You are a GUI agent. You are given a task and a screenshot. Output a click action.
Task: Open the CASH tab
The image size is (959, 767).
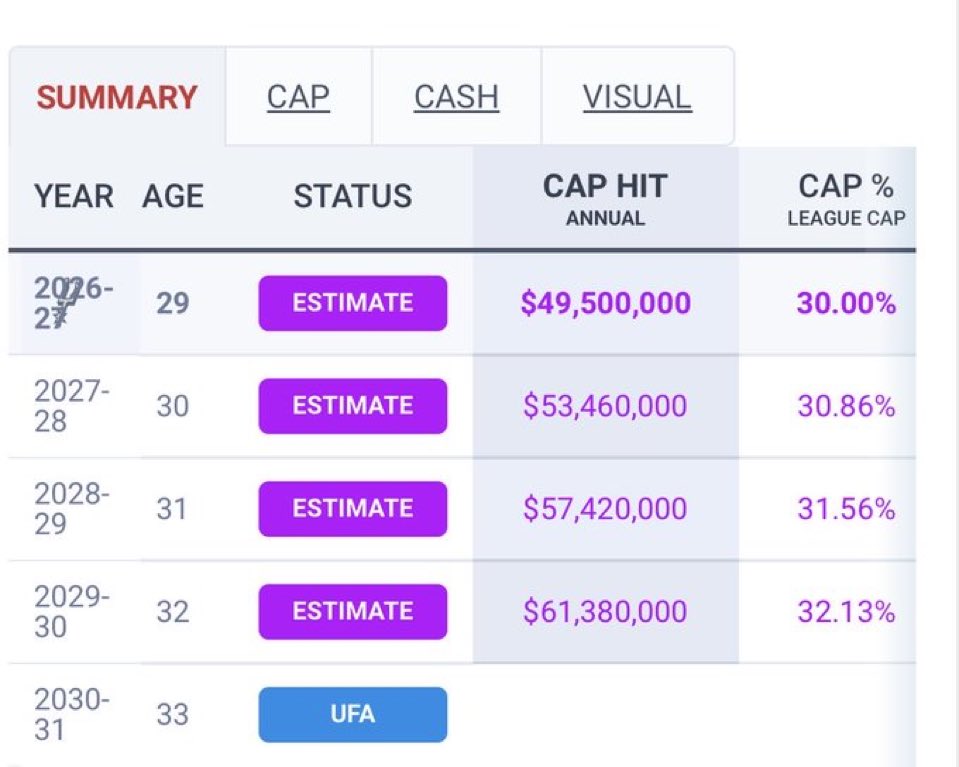456,97
